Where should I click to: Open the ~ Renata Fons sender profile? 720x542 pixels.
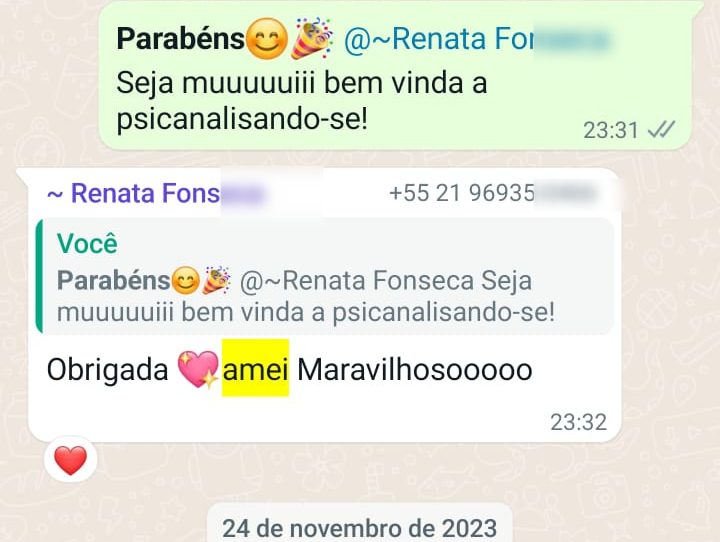pyautogui.click(x=156, y=193)
